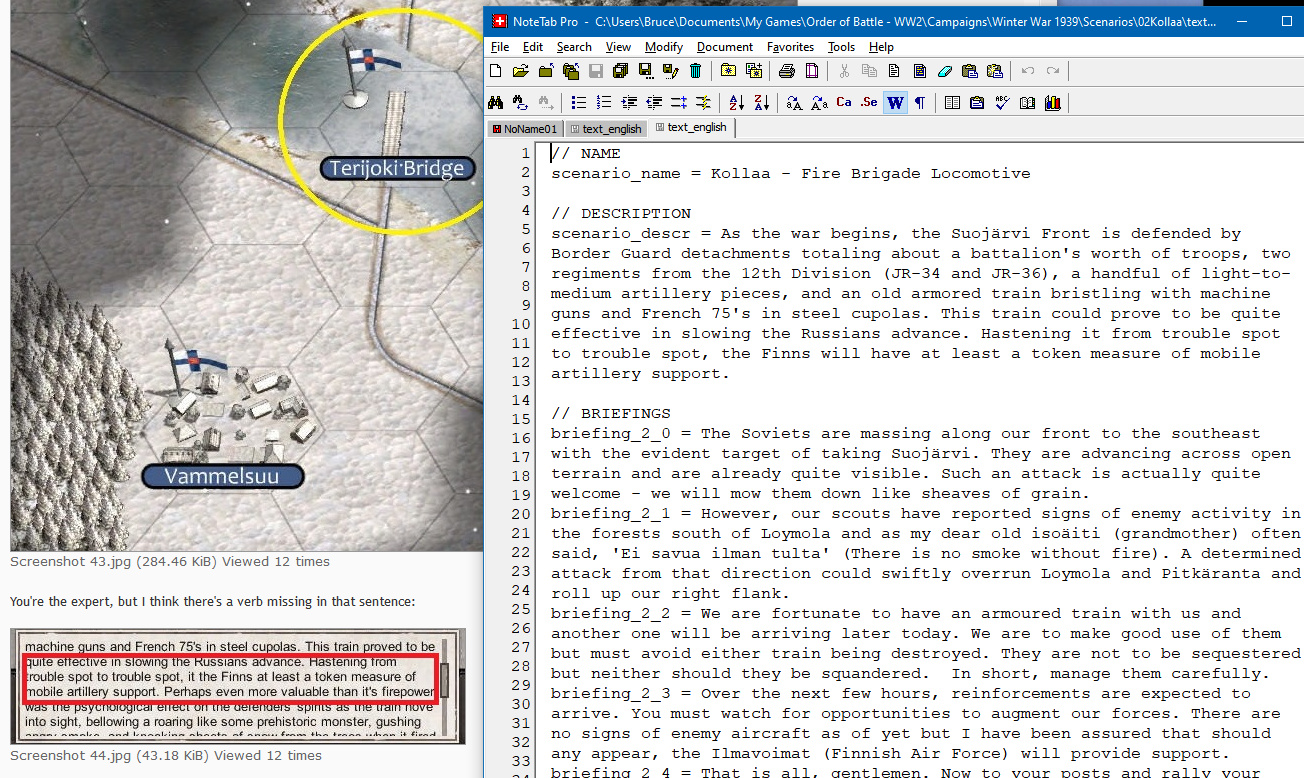Delete the document with the trash can icon
Screen dimensions: 1304x778
coord(696,71)
